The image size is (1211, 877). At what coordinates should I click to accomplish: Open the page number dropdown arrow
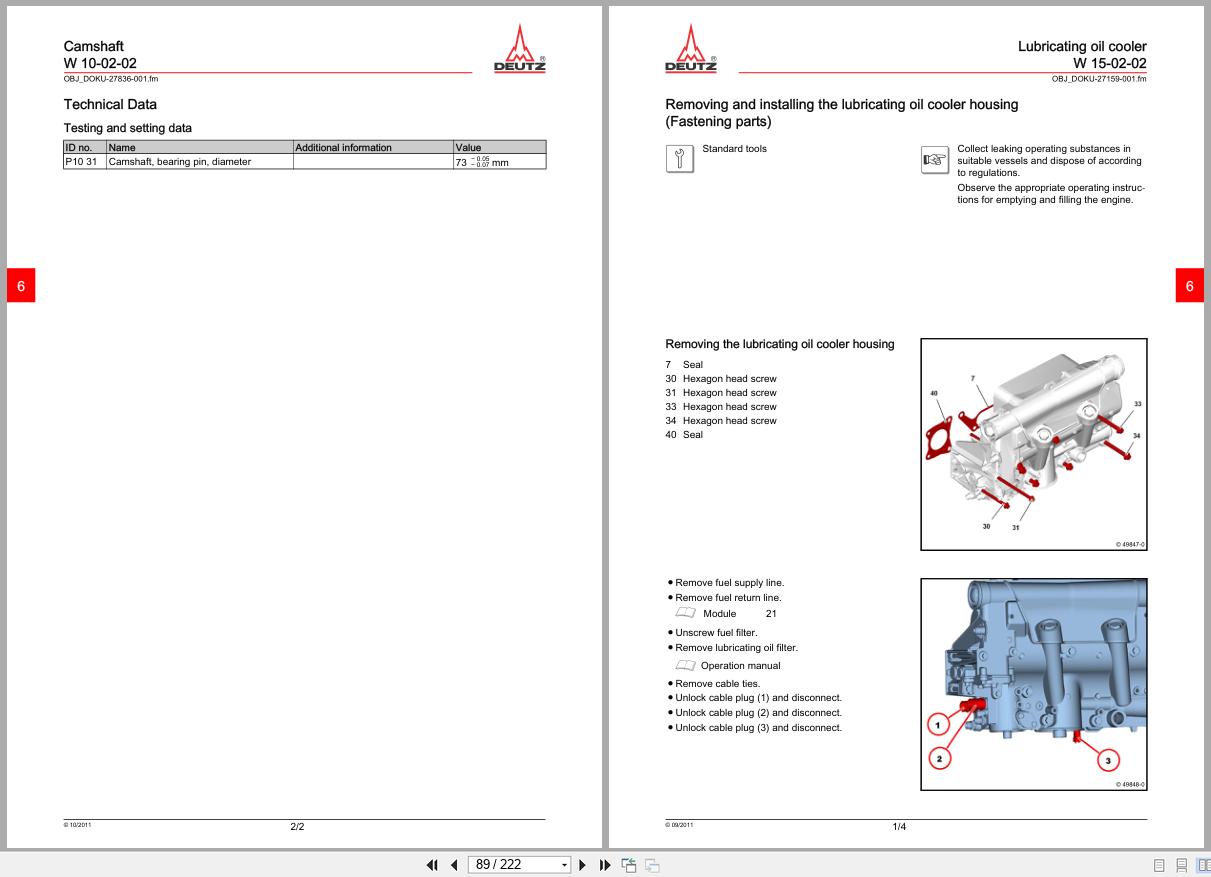point(564,864)
